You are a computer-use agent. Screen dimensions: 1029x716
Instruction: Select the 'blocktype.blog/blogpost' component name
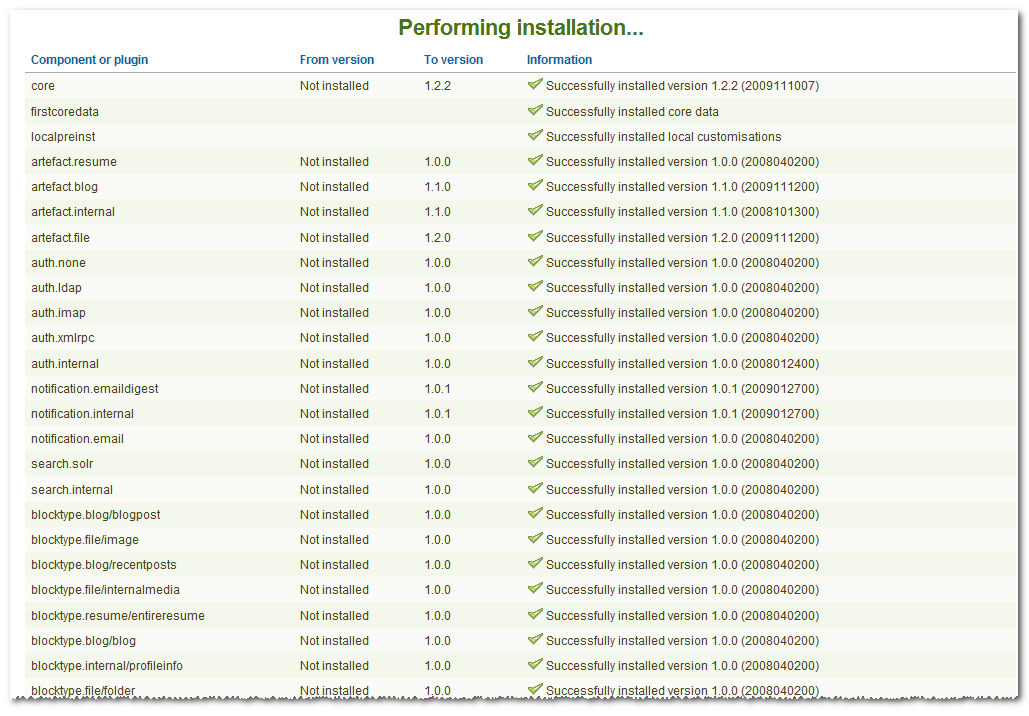(96, 515)
